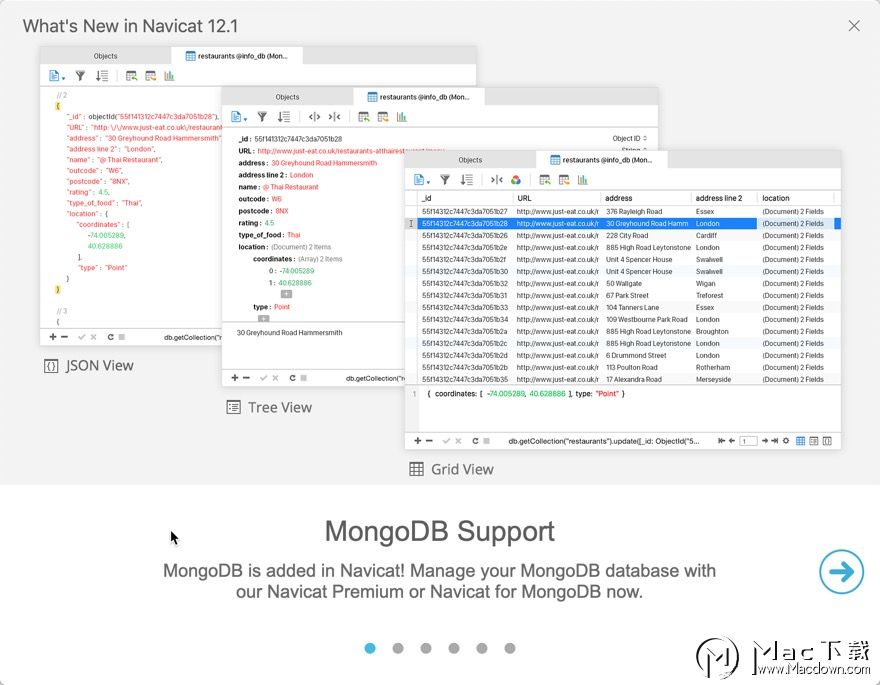The width and height of the screenshot is (880, 685).
Task: Click the refresh icon in Tree View window
Action: (x=292, y=378)
